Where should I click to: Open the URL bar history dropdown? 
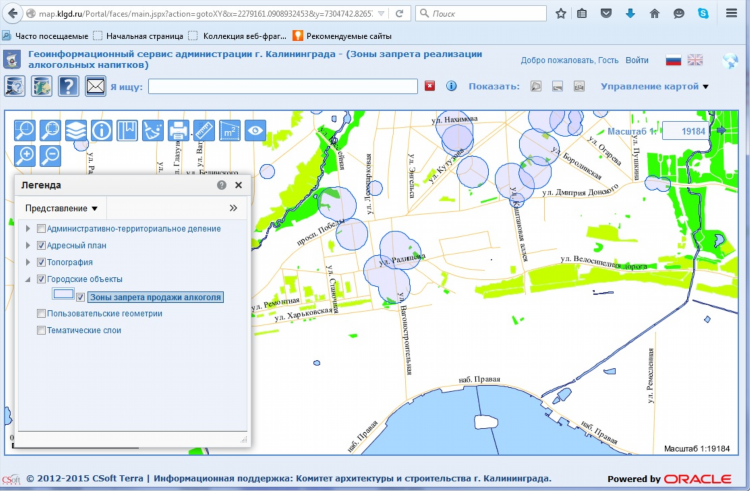pyautogui.click(x=381, y=13)
